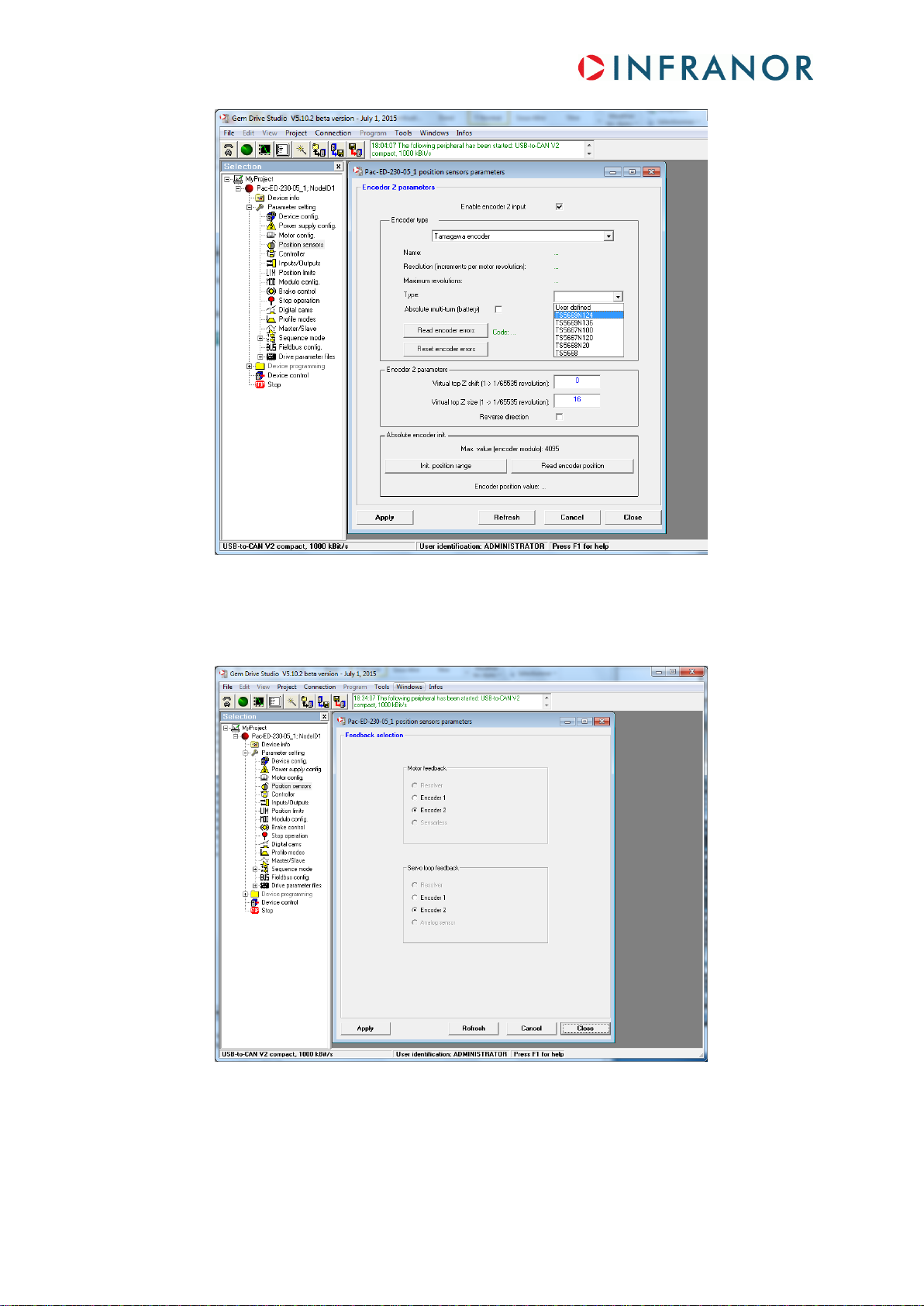Top screenshot: open the File menu
Image resolution: width=924 pixels, height=1306 pixels.
[229, 133]
